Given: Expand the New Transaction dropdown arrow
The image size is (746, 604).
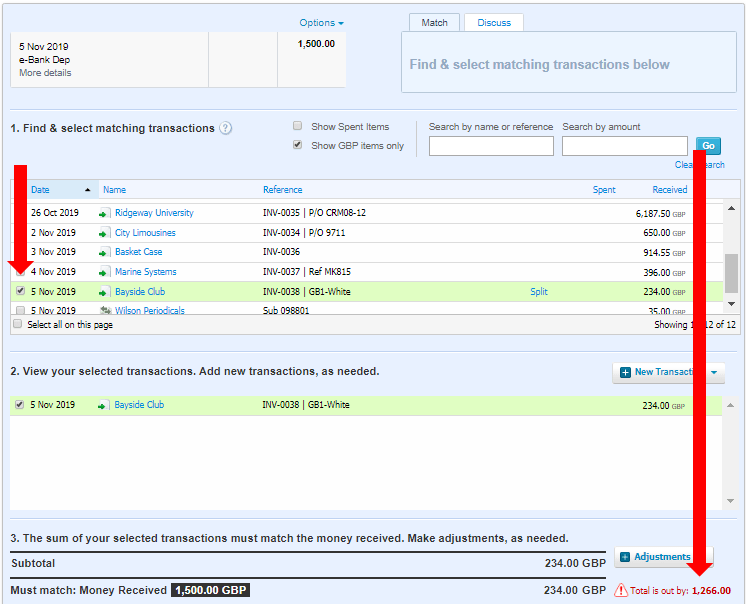Looking at the screenshot, I should coord(714,372).
